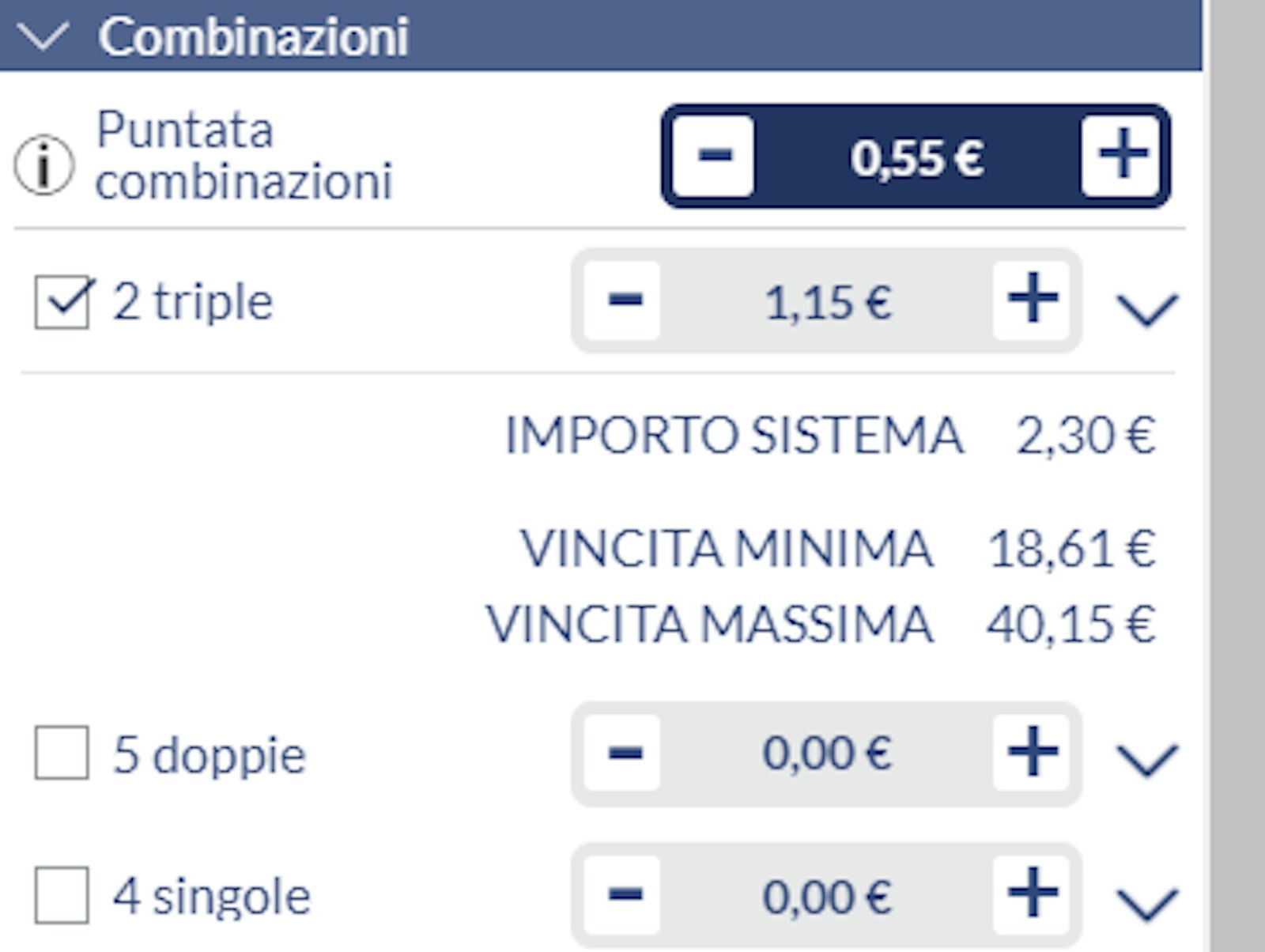Screen dimensions: 1265x952
Task: Click the vertical scrollbar on right edge
Action: pyautogui.click(x=1237, y=474)
